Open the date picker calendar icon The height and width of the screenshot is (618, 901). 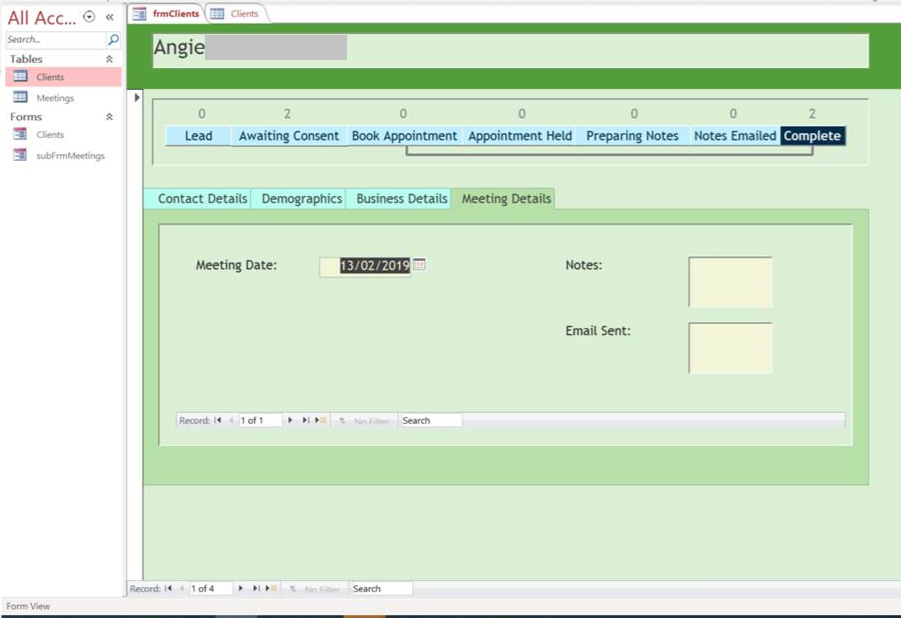pos(419,264)
